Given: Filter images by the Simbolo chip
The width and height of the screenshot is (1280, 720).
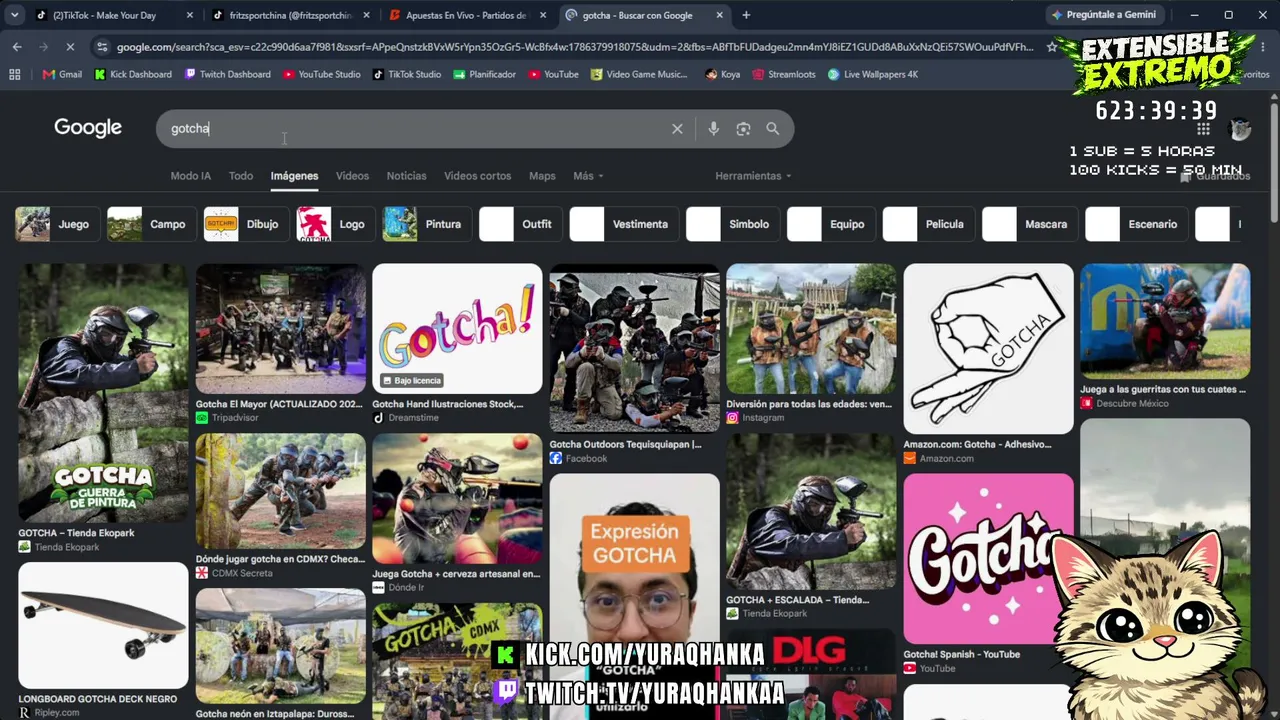Looking at the screenshot, I should (732, 224).
